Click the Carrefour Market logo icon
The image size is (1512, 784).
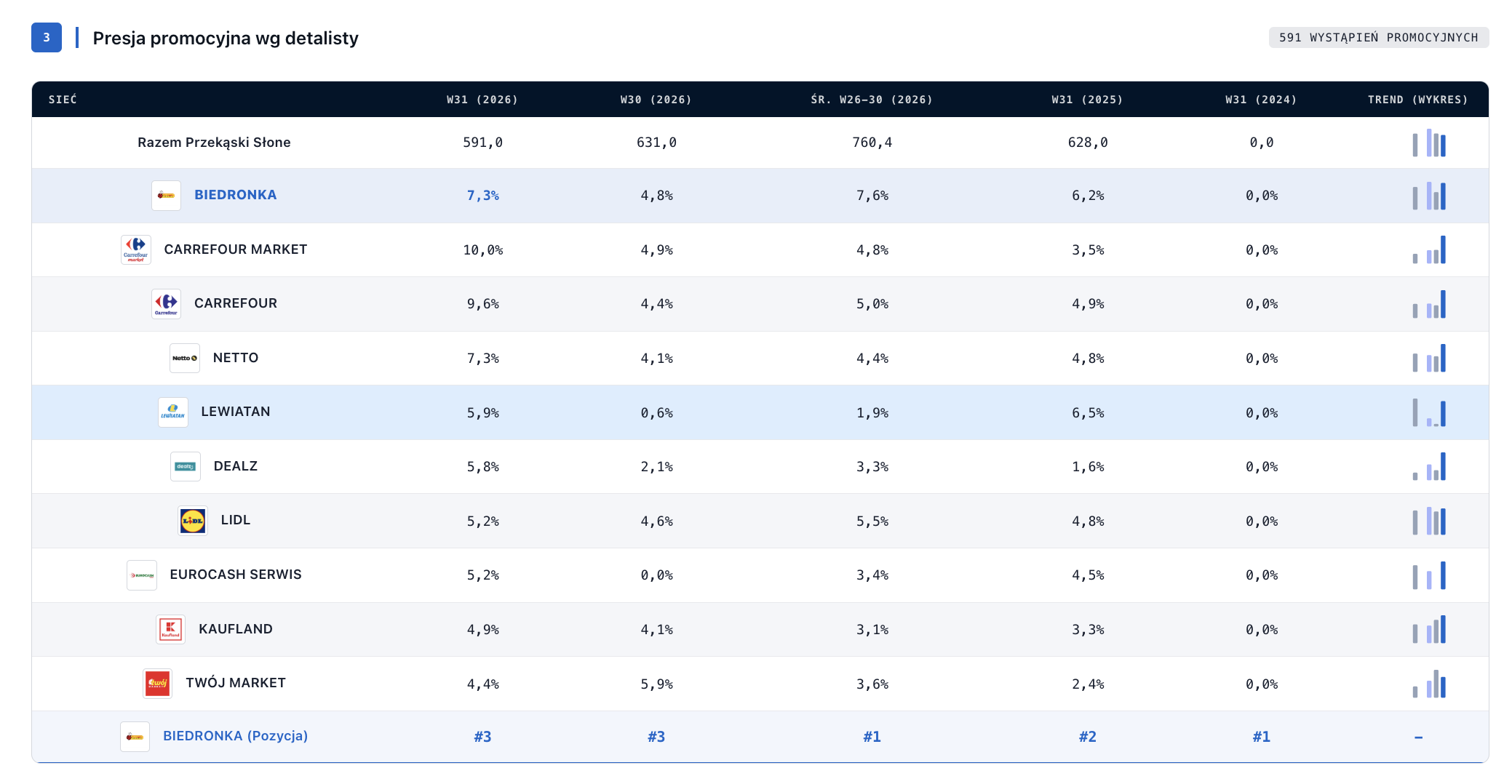pyautogui.click(x=136, y=249)
